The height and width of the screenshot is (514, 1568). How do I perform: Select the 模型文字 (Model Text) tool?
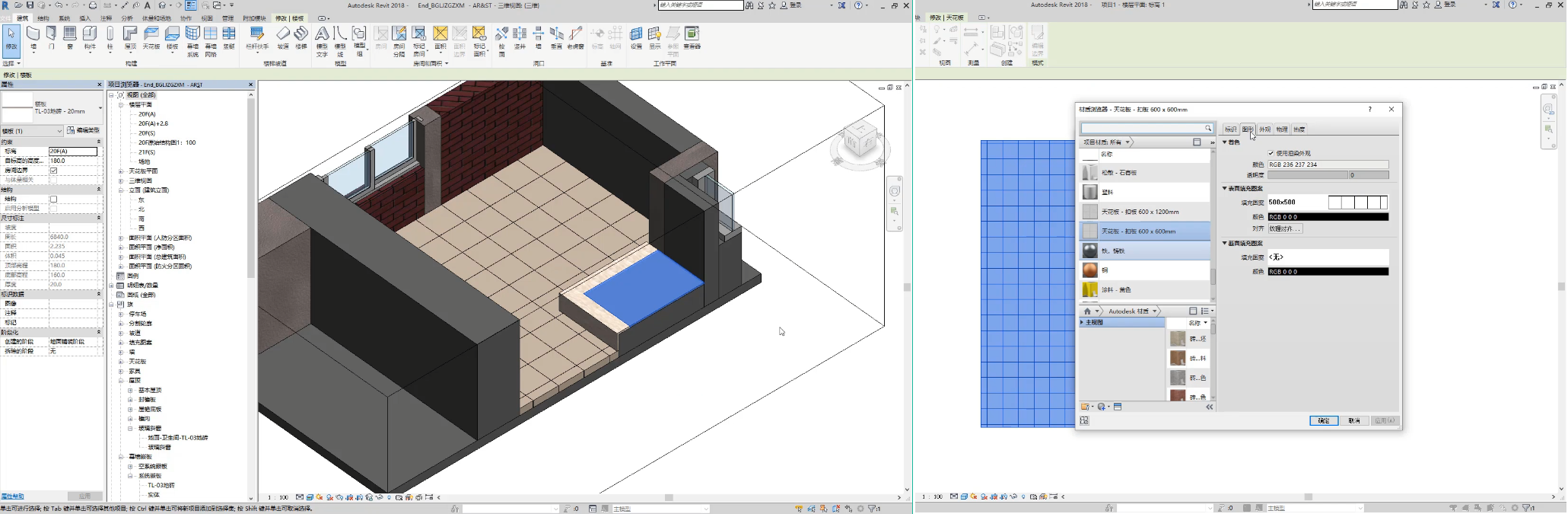(322, 42)
